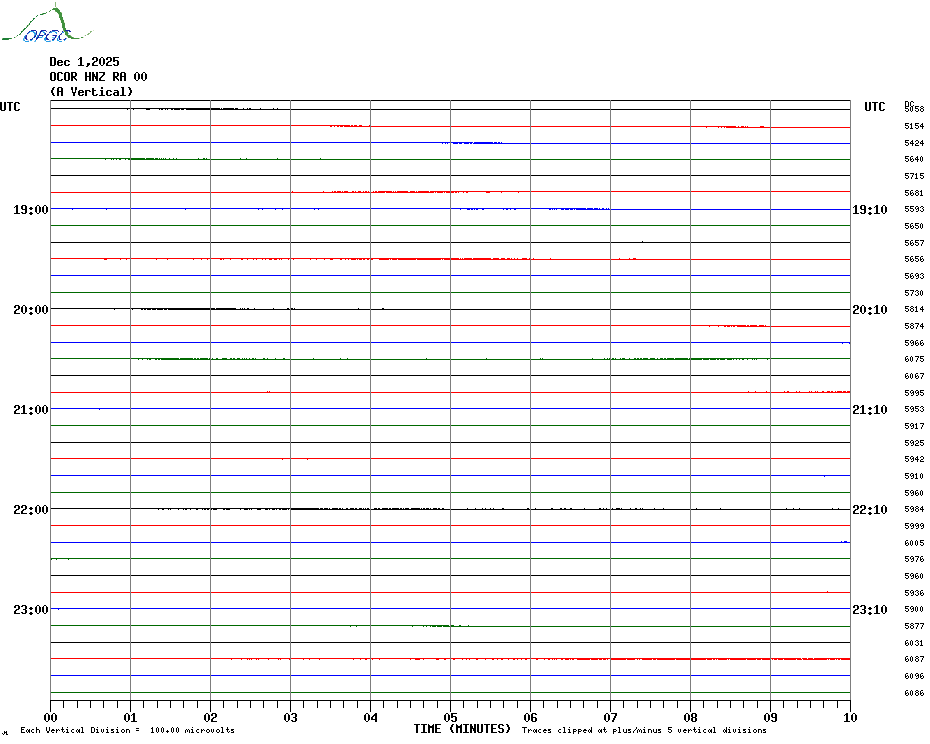Click the 23:10 time label on right

(869, 610)
